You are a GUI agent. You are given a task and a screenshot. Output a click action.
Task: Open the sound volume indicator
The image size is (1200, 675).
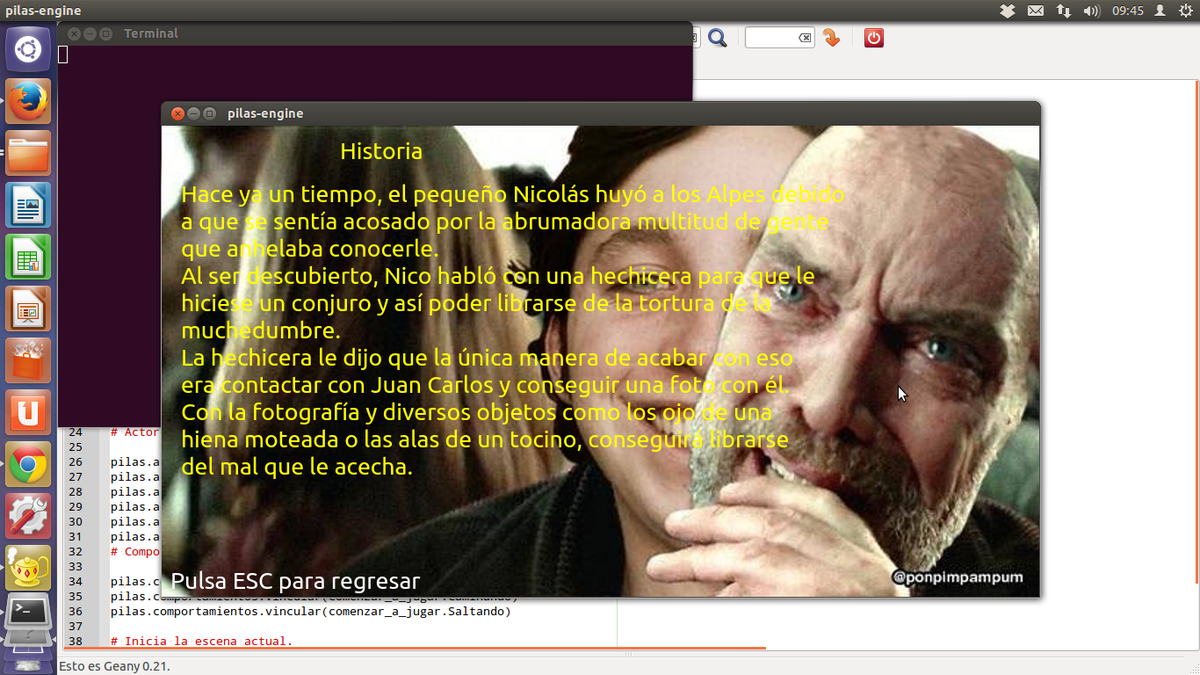coord(1092,11)
